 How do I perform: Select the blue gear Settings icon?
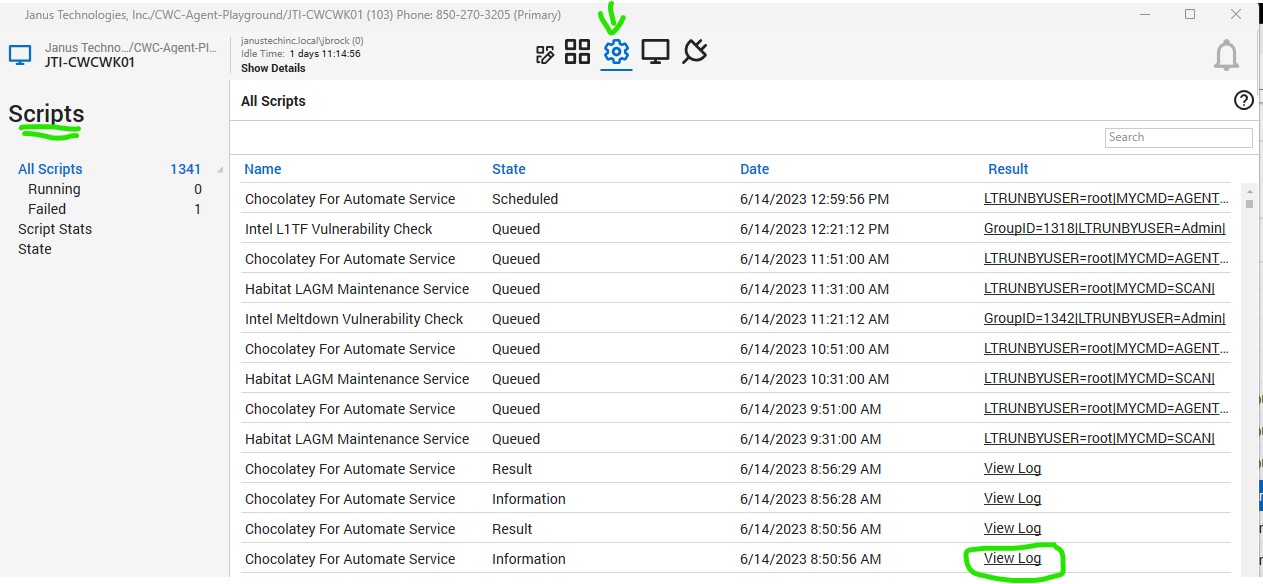click(615, 53)
